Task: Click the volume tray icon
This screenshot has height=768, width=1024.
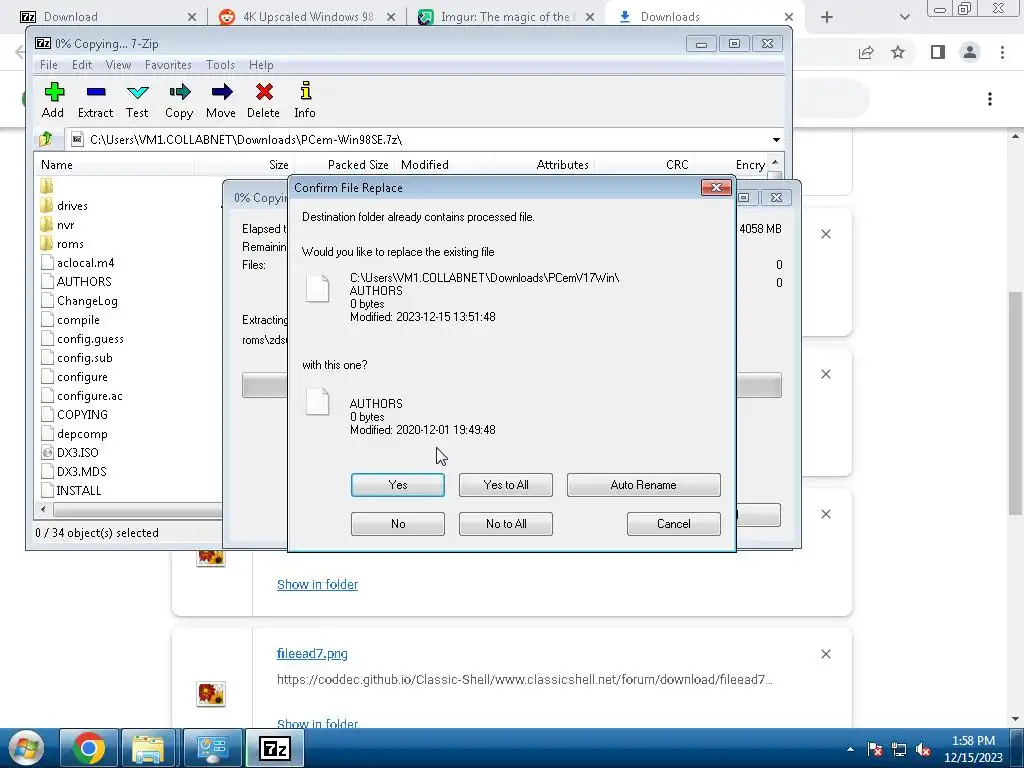Action: tap(923, 750)
